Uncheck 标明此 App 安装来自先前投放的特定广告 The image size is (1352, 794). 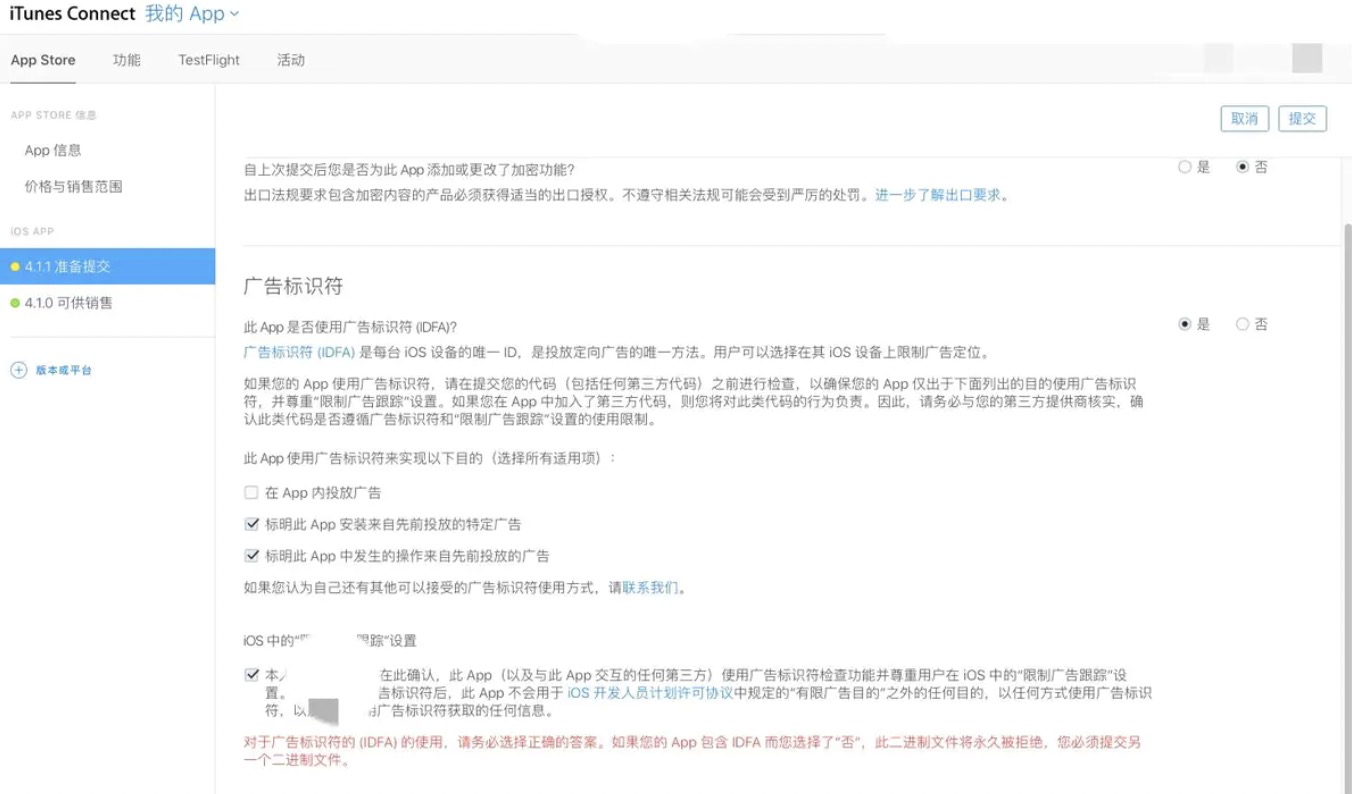[x=250, y=523]
